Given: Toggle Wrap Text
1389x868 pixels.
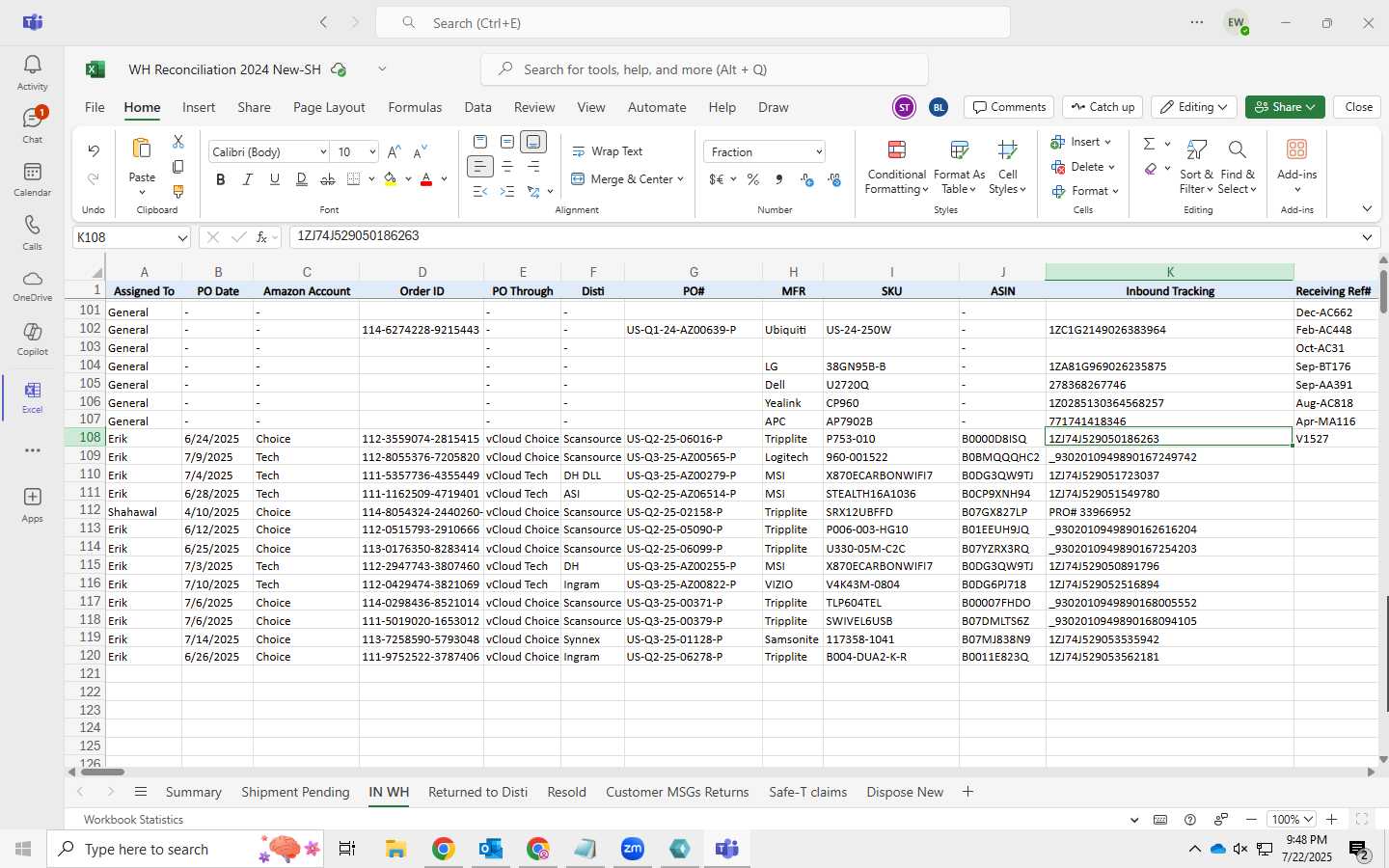Looking at the screenshot, I should pos(608,151).
